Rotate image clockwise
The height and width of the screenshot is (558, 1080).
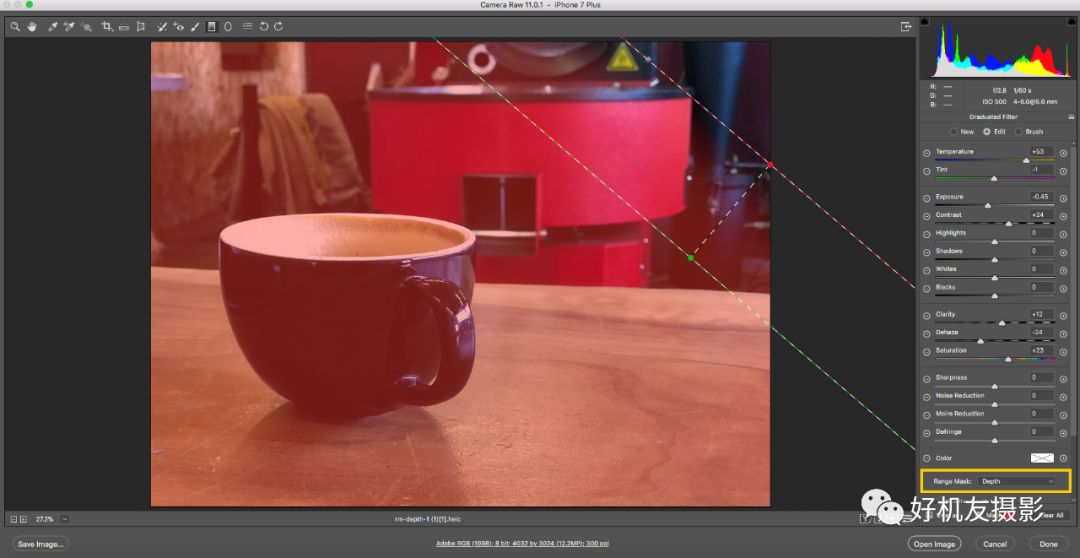279,27
